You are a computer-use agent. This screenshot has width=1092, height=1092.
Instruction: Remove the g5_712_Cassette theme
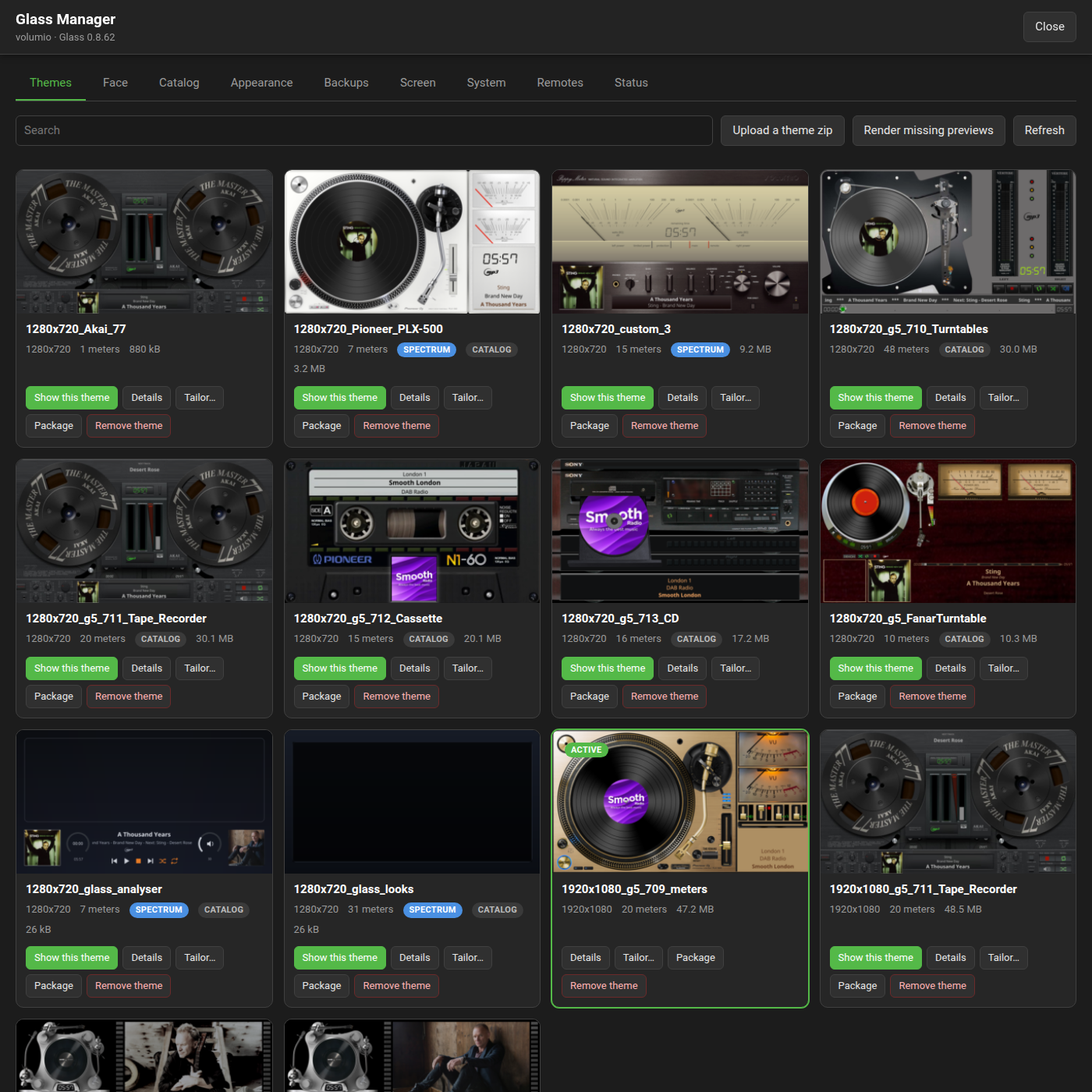(396, 697)
